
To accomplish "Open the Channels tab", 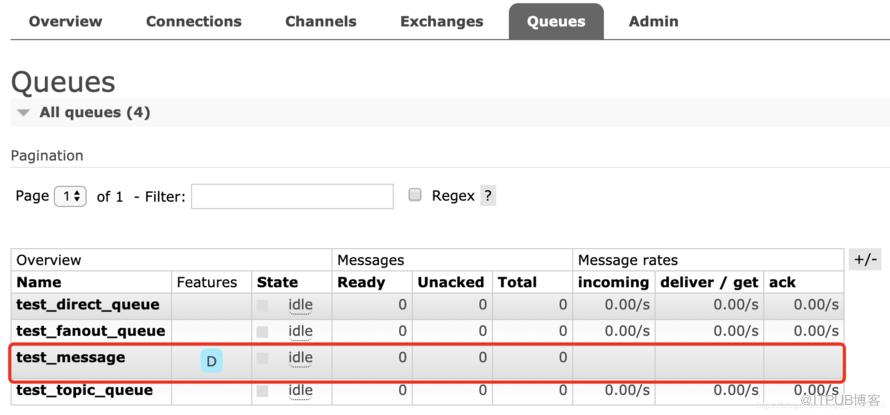I will tap(321, 22).
